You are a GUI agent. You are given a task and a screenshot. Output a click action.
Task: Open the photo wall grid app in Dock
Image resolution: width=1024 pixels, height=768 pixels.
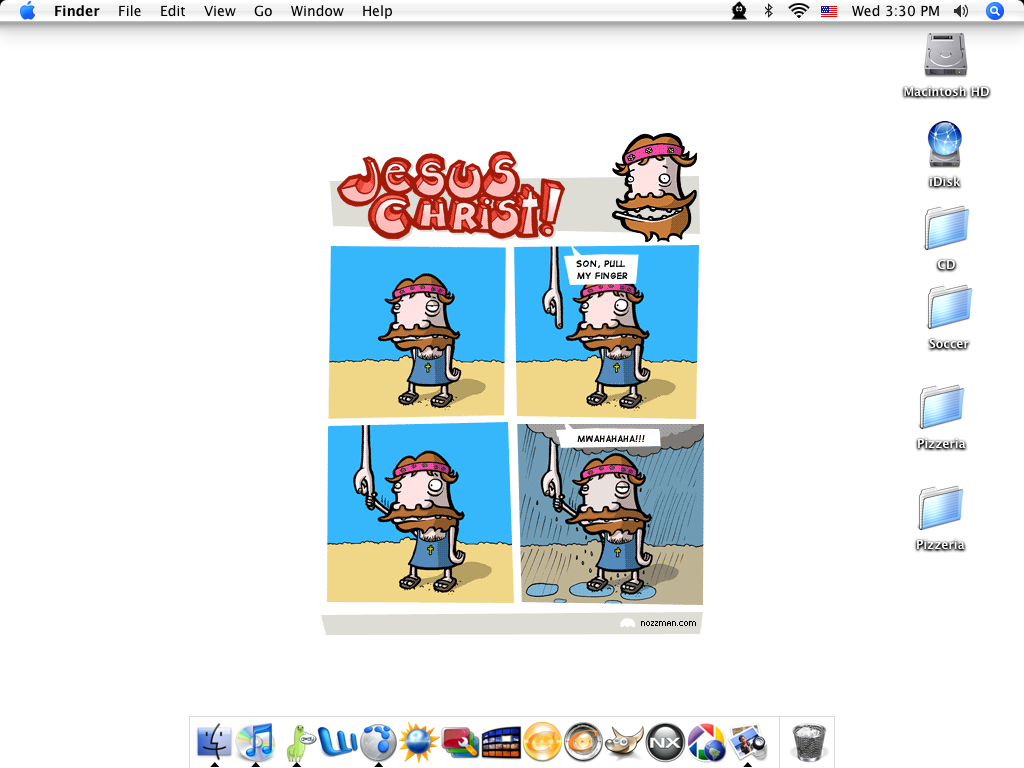coord(501,743)
